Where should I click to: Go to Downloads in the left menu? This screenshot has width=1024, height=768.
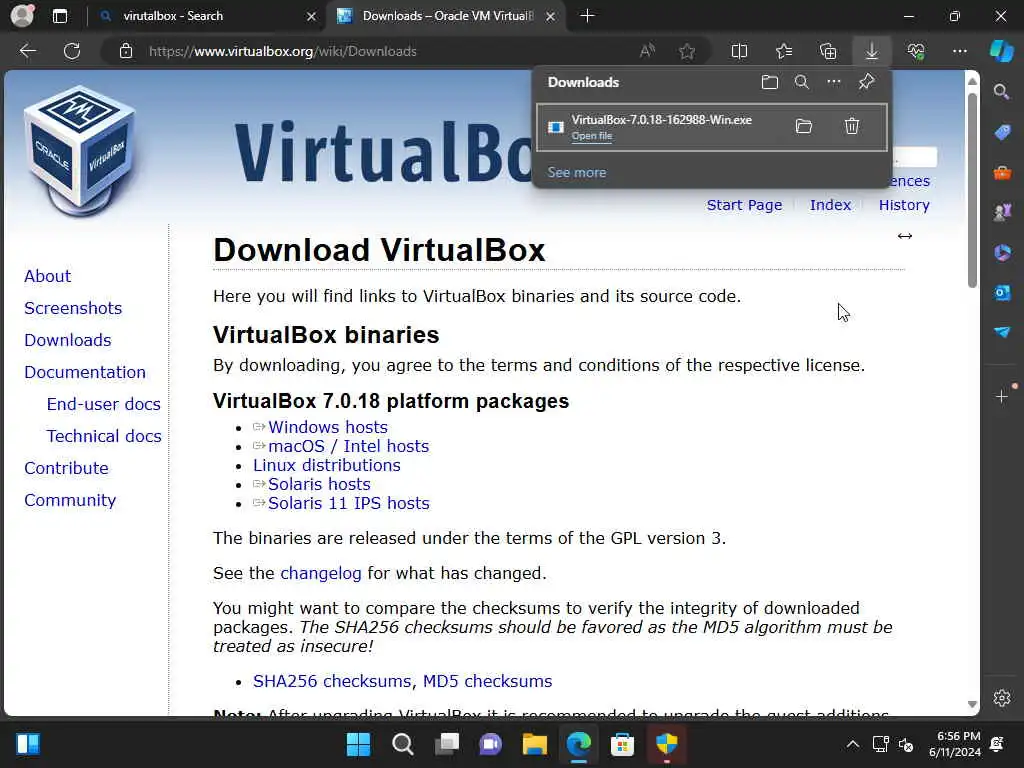point(68,340)
